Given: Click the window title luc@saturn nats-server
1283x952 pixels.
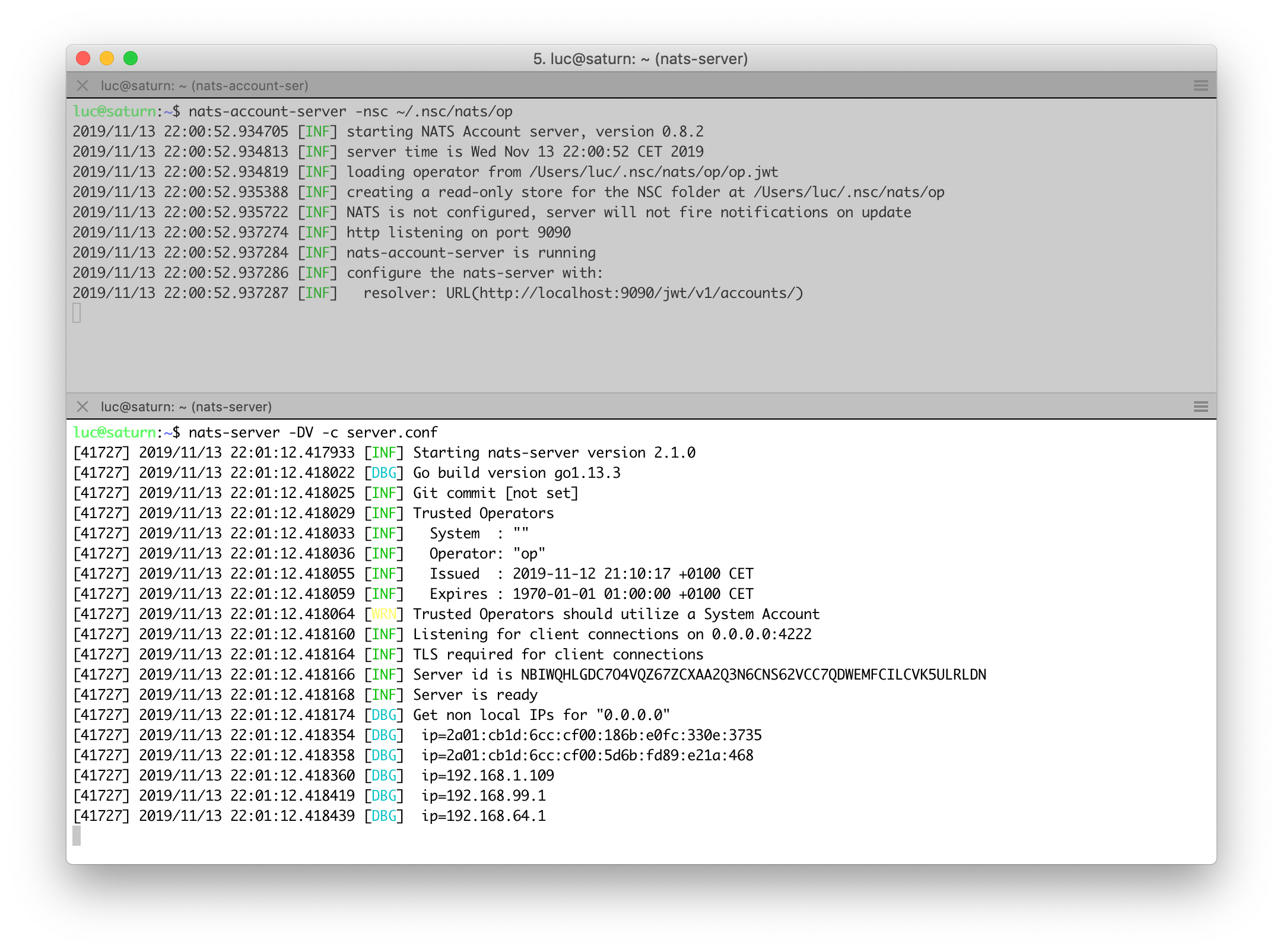Looking at the screenshot, I should (x=640, y=59).
